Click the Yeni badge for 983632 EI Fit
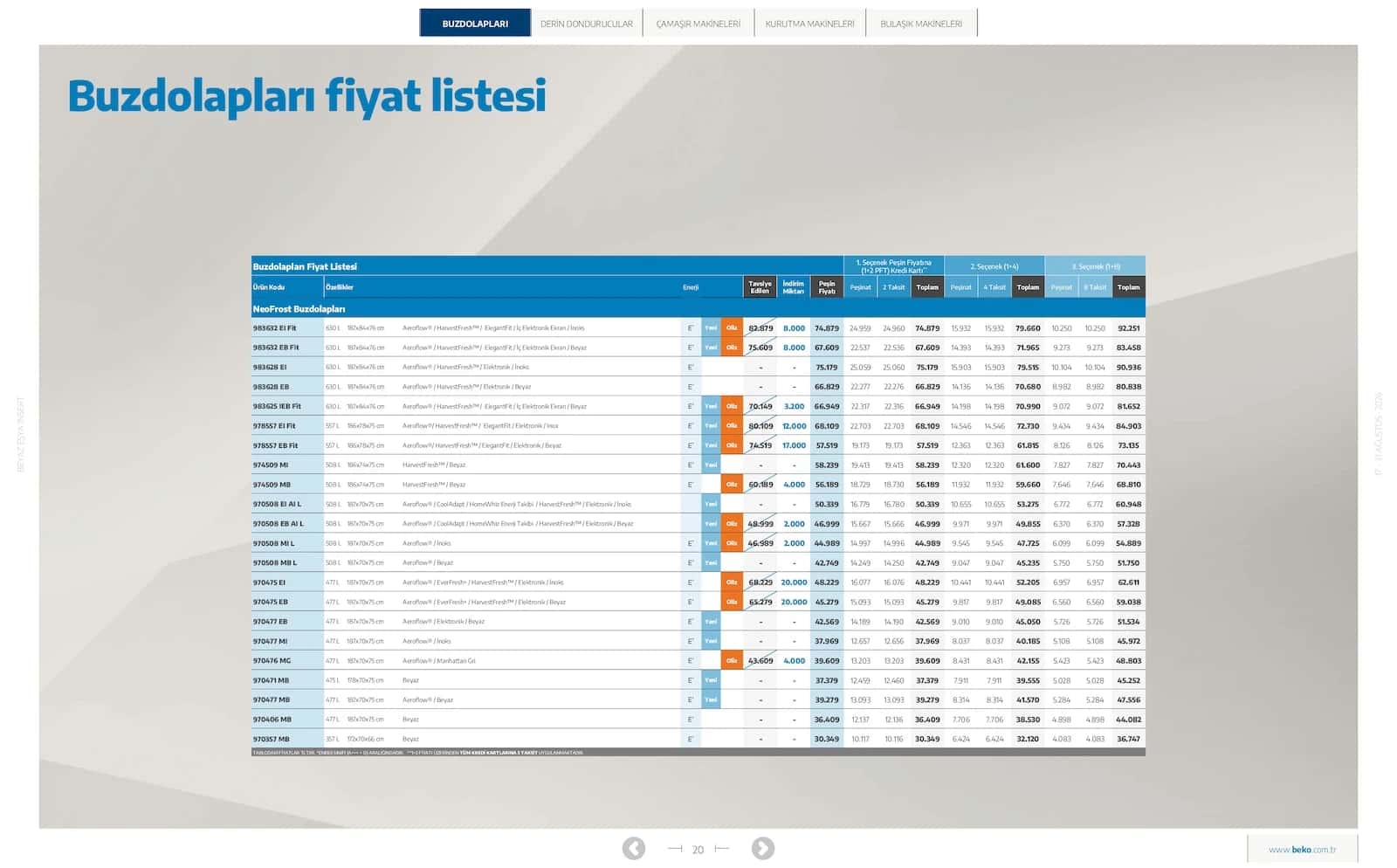This screenshot has width=1397, height=868. click(x=711, y=328)
